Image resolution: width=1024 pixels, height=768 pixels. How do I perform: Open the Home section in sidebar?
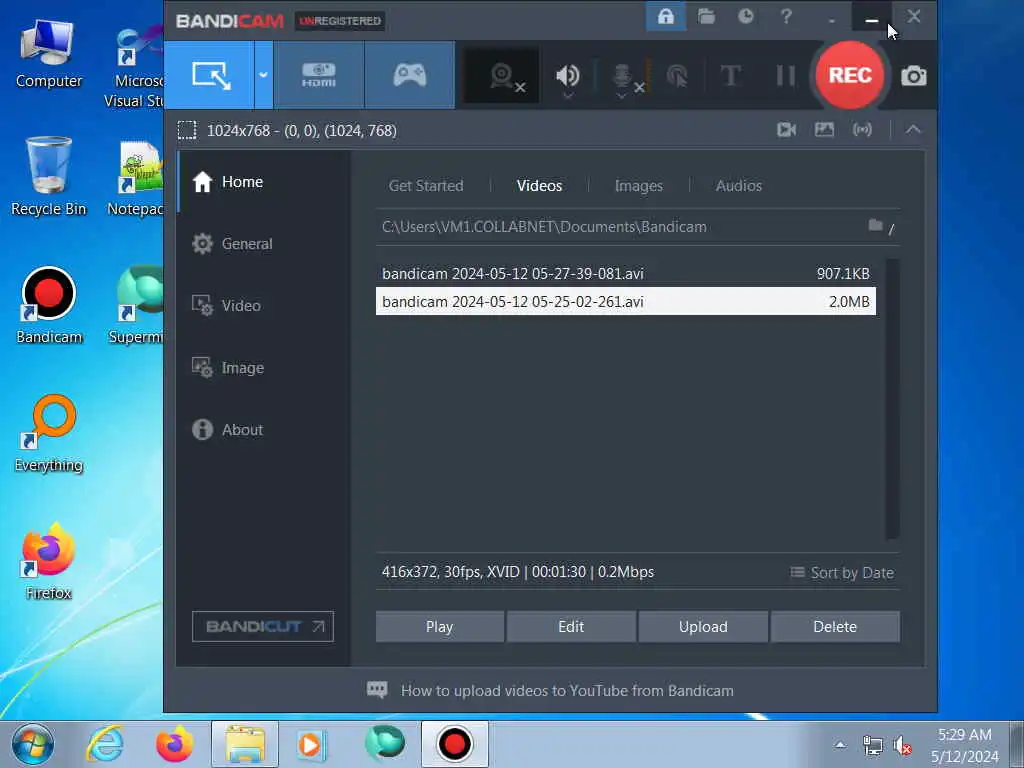[264, 182]
